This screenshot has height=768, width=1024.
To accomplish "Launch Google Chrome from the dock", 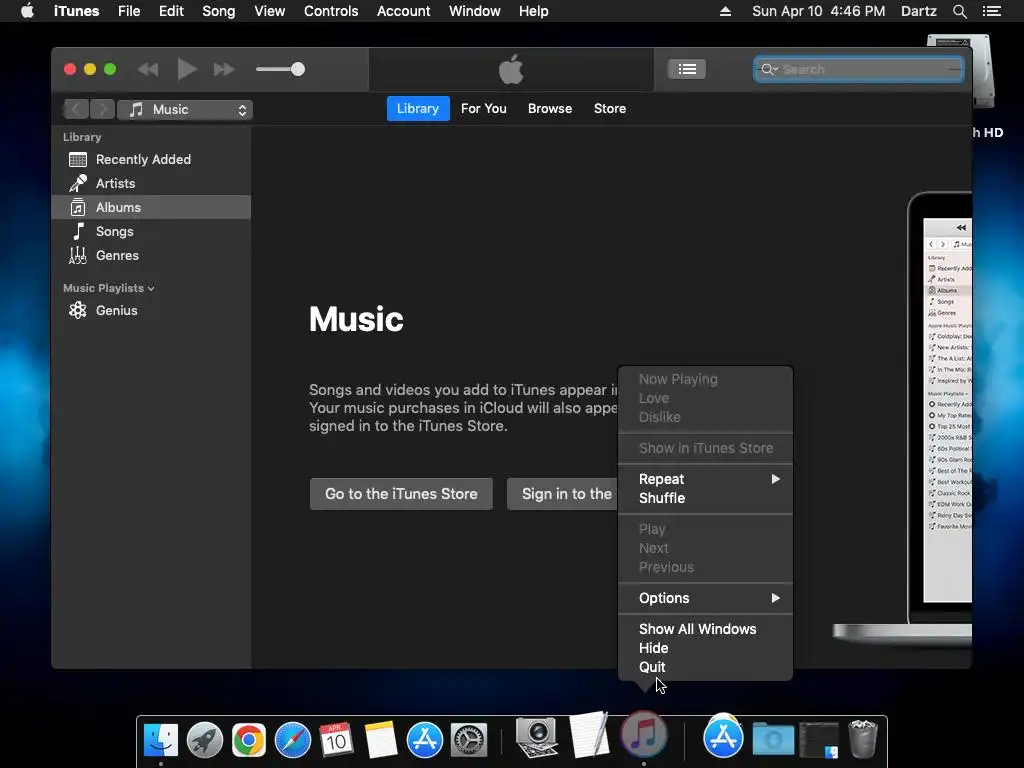I will point(249,741).
